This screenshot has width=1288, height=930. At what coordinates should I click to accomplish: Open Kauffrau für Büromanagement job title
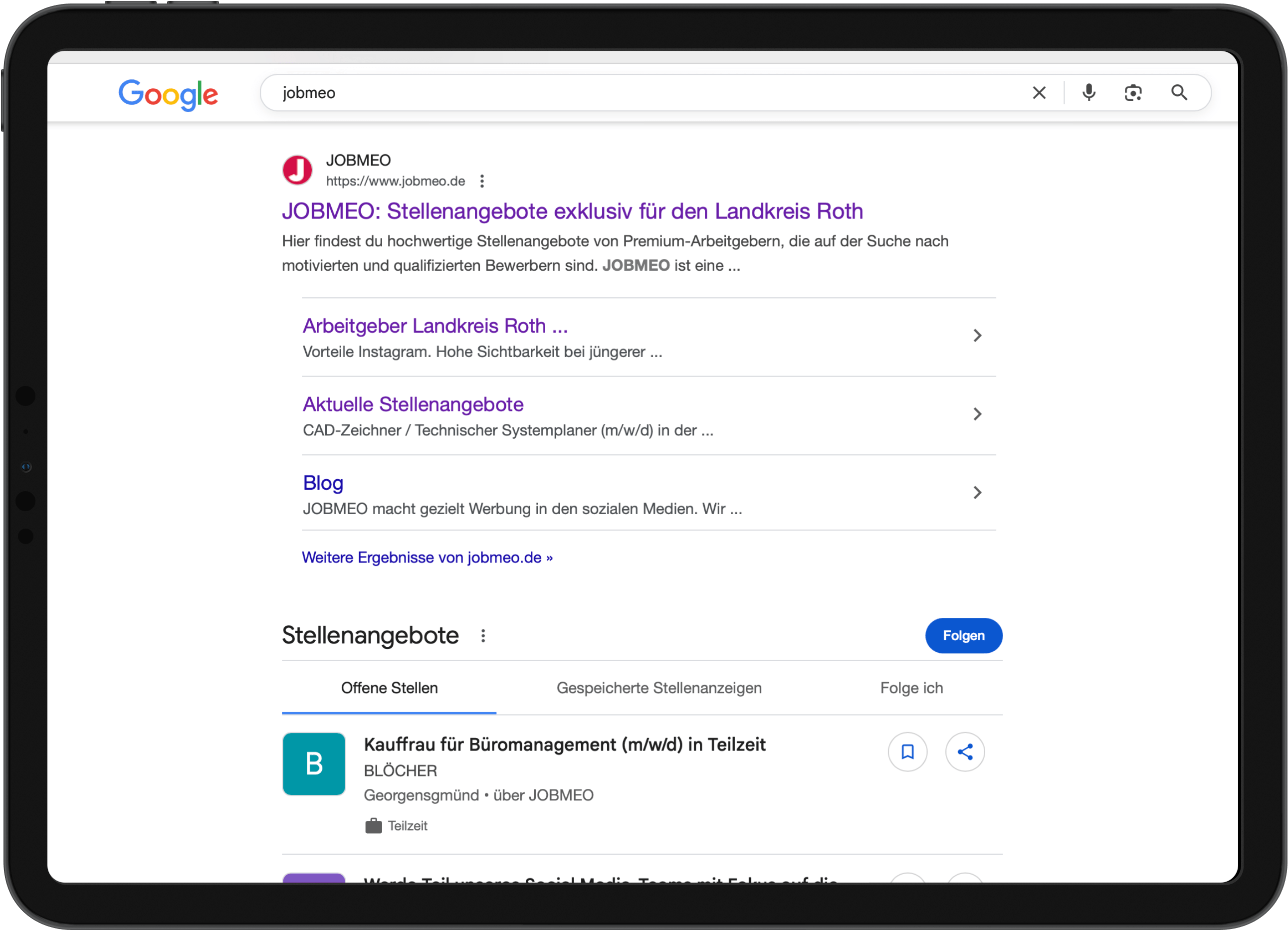point(565,744)
